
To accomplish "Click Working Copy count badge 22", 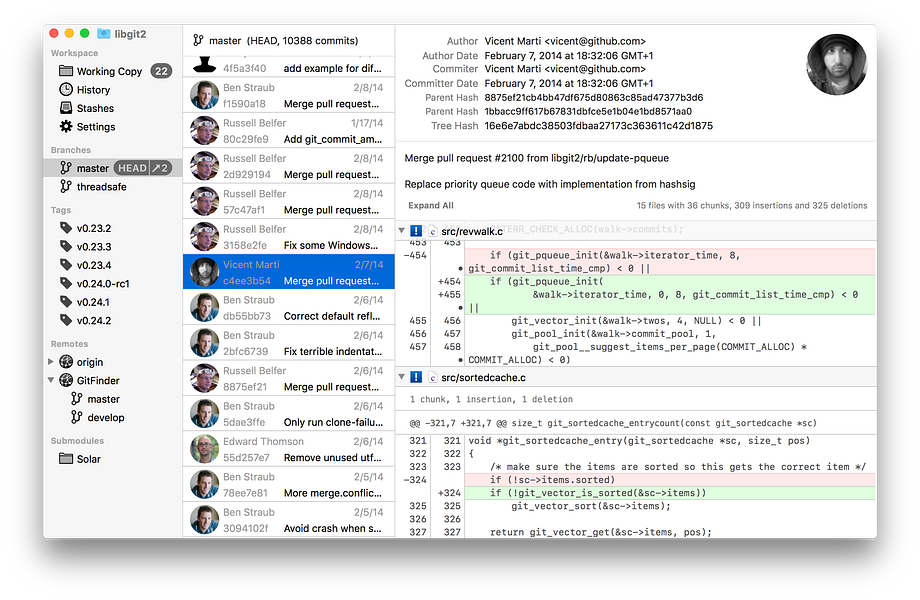I will (161, 71).
